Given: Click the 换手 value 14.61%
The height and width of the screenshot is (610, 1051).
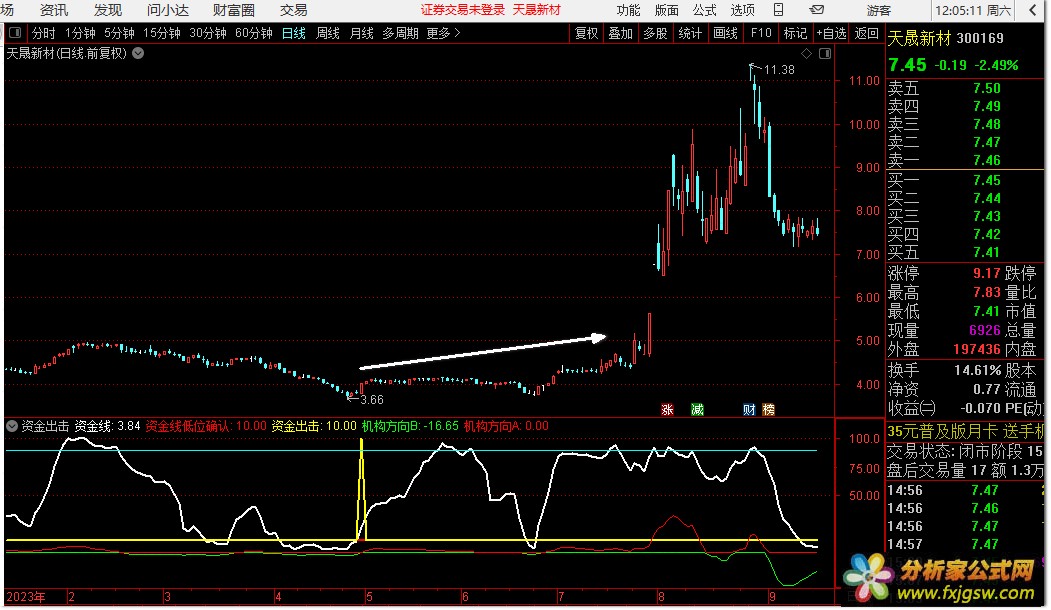Looking at the screenshot, I should click(978, 370).
